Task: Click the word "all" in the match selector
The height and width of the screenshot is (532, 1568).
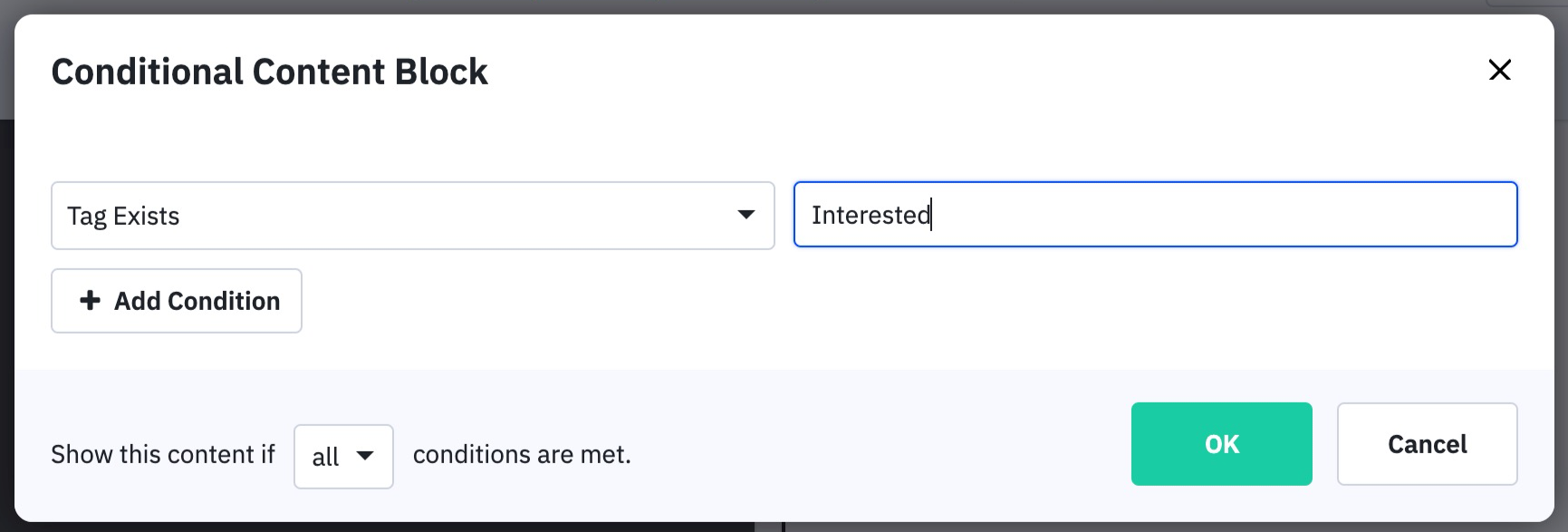Action: click(325, 457)
